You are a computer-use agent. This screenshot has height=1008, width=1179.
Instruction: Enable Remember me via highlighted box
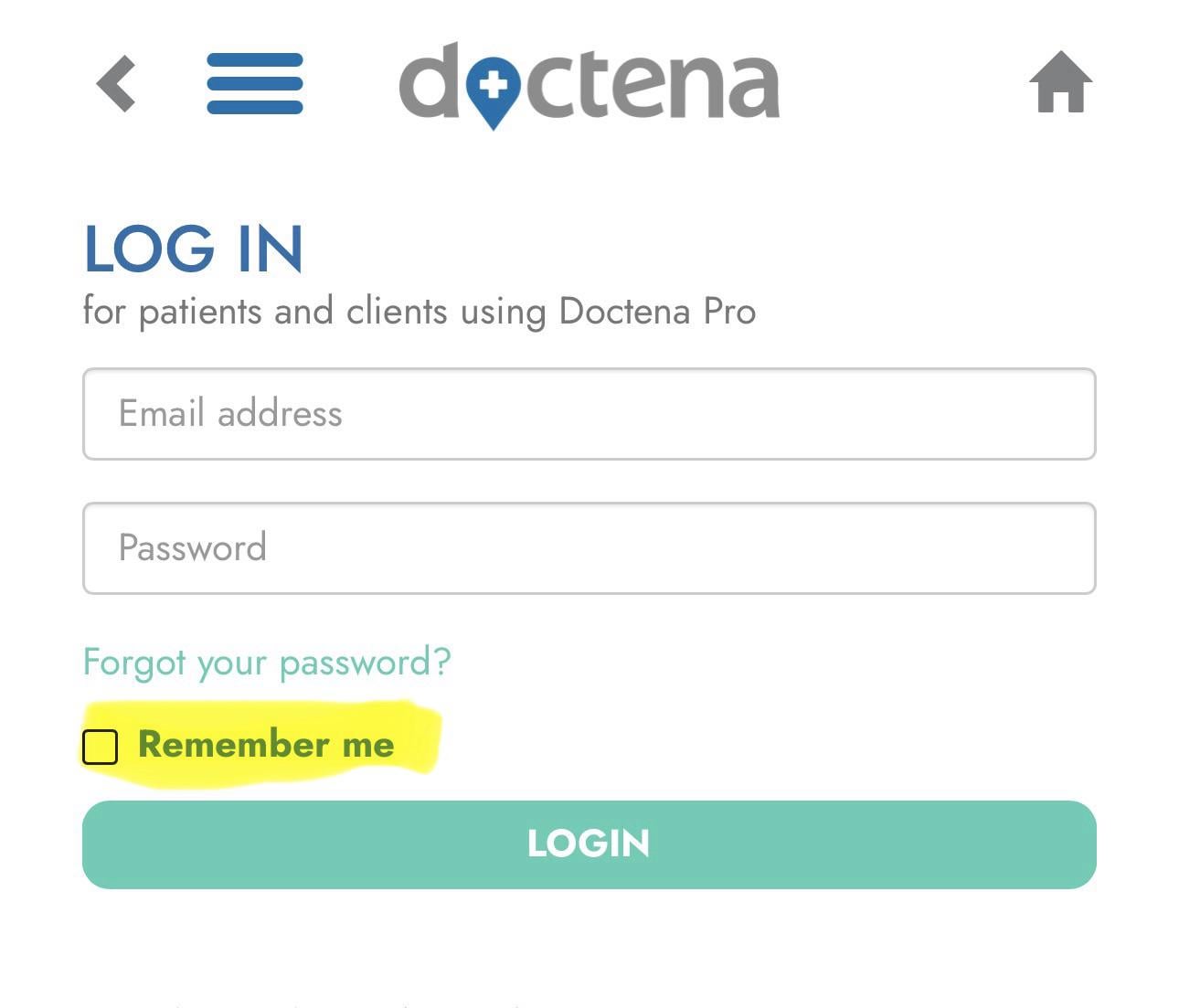(100, 747)
